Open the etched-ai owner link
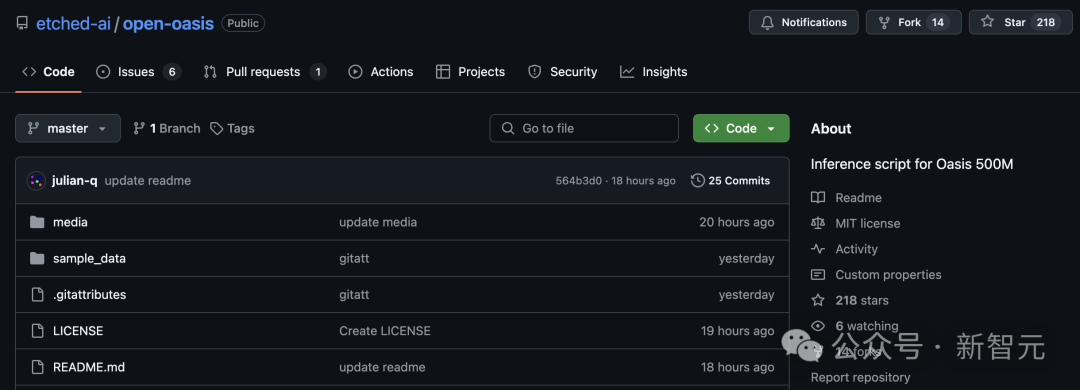This screenshot has width=1080, height=390. pyautogui.click(x=74, y=23)
